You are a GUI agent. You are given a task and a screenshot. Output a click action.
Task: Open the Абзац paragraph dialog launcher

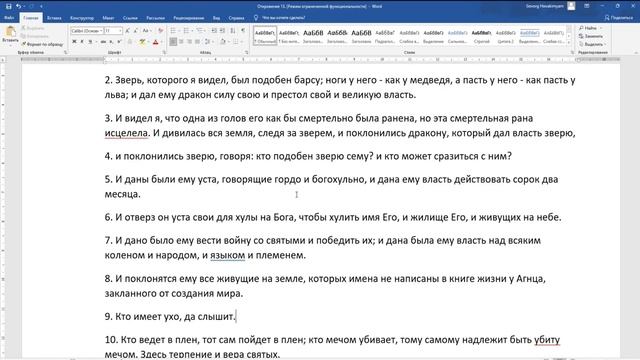[x=247, y=52]
